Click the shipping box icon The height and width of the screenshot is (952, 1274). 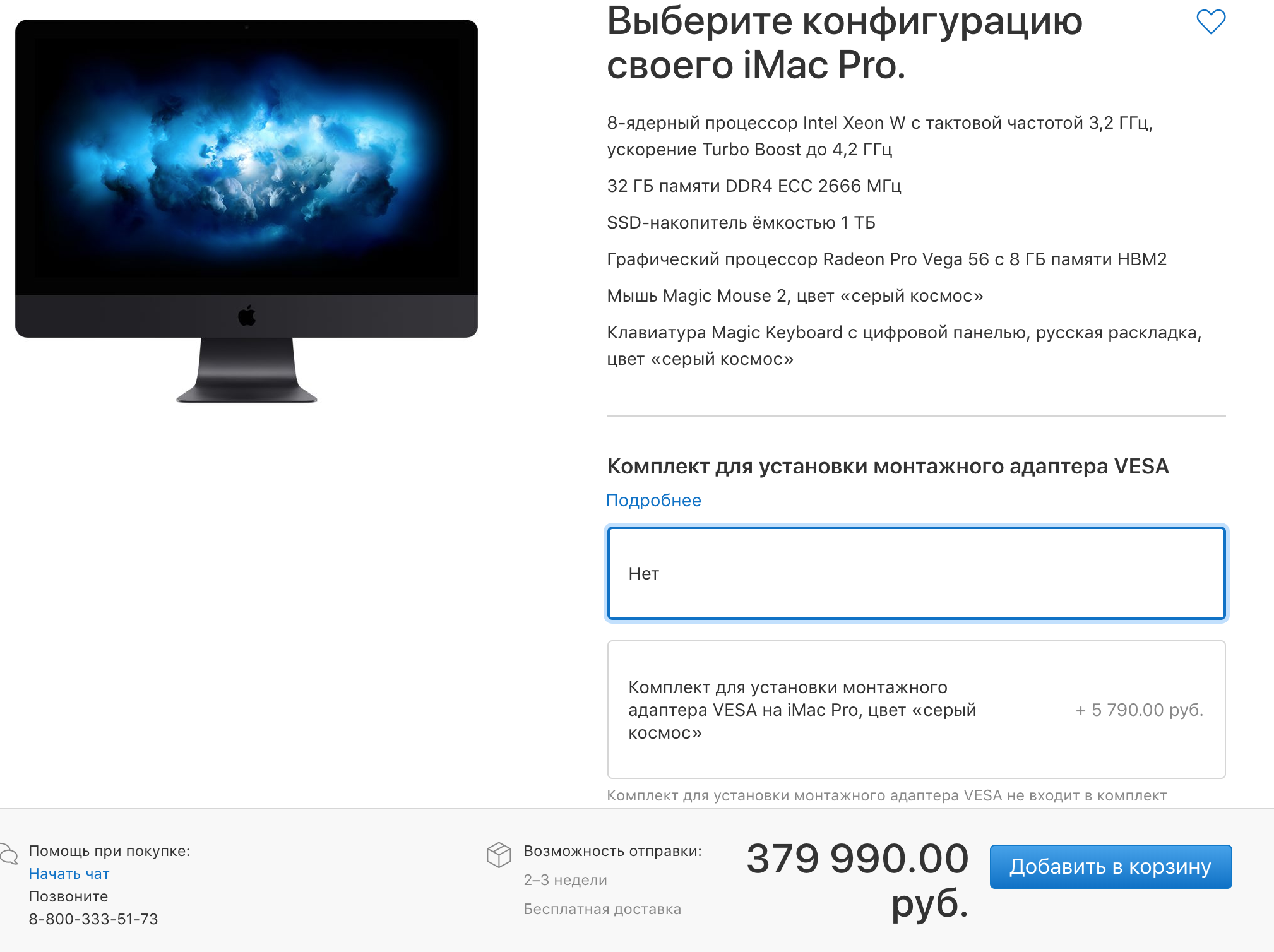[x=499, y=855]
